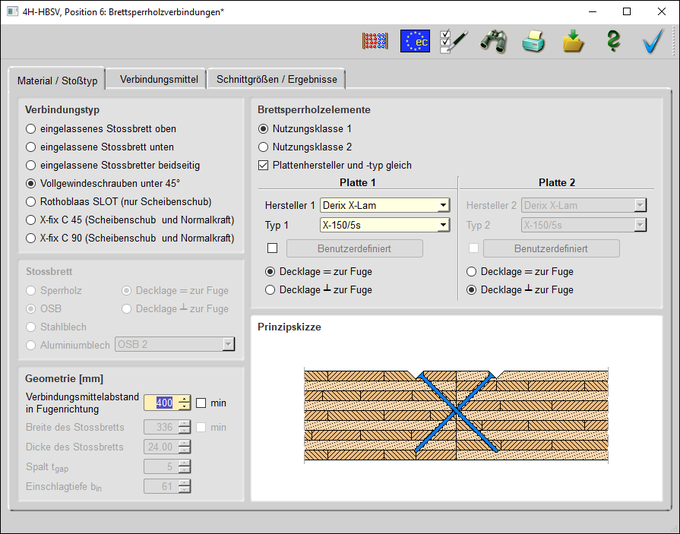Image resolution: width=680 pixels, height=534 pixels.
Task: Open the Schnittgrößen / Ergebnisse tab
Action: click(277, 79)
